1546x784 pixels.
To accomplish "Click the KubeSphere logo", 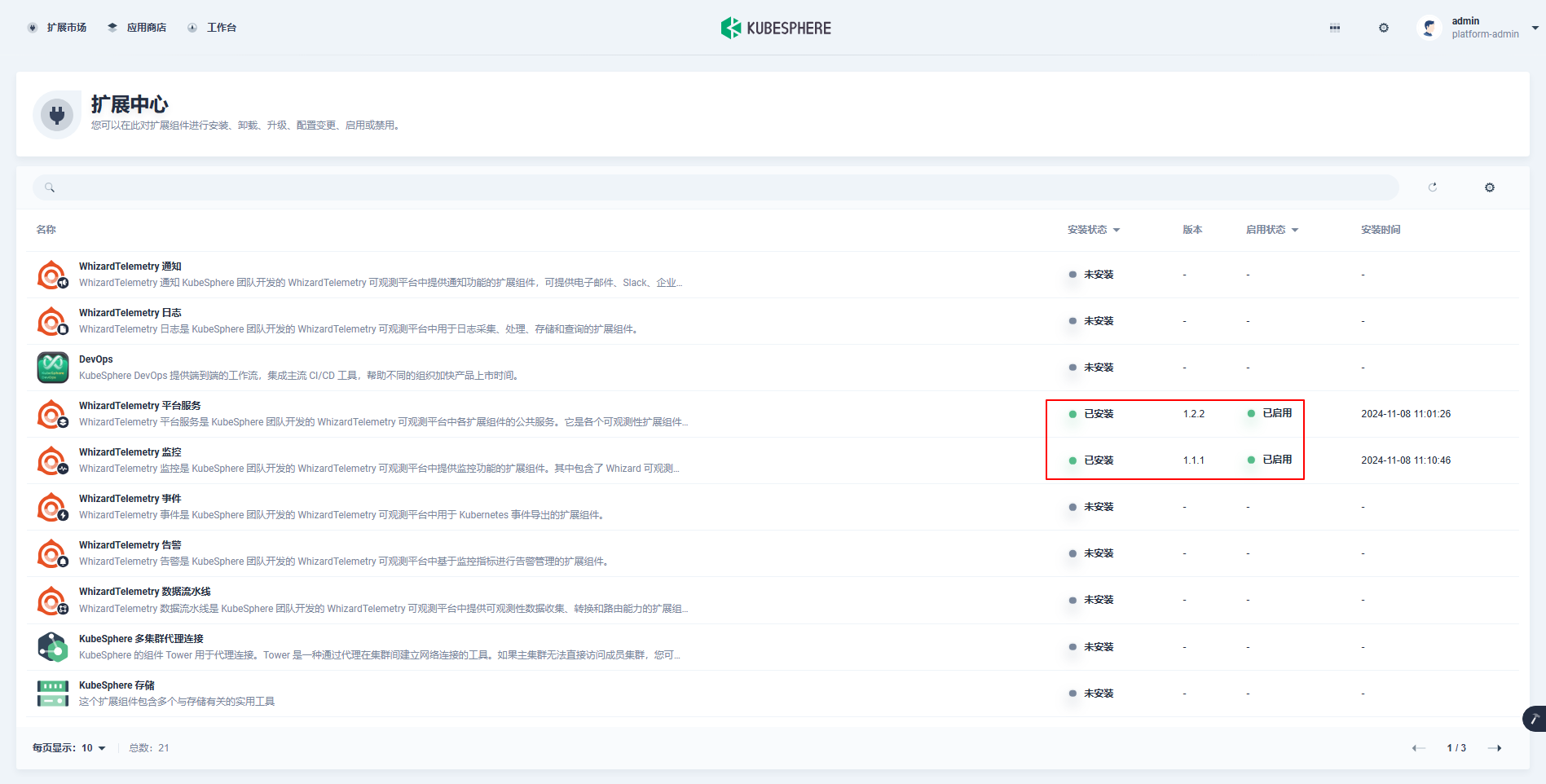I will click(x=776, y=28).
